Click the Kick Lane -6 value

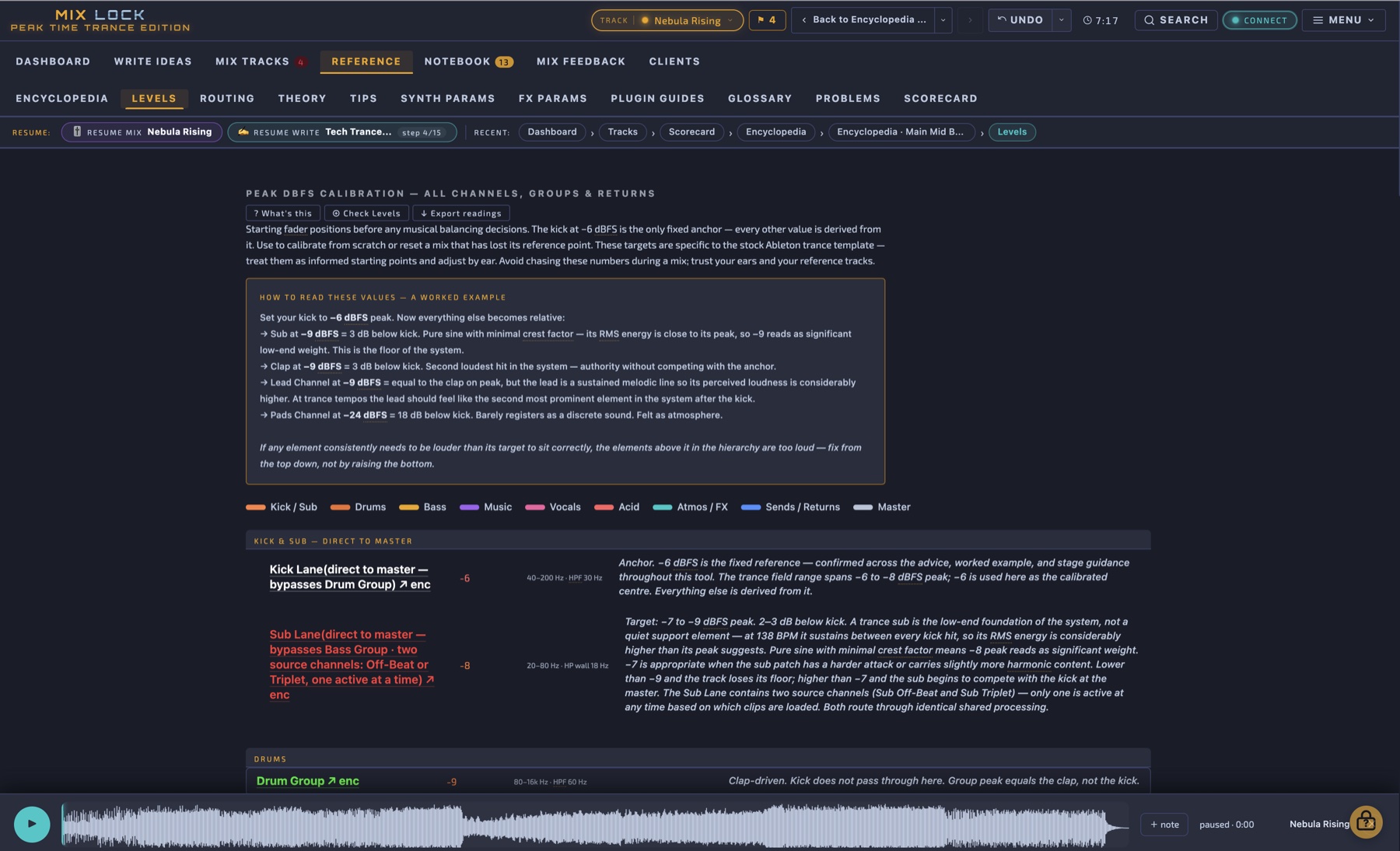tap(464, 578)
